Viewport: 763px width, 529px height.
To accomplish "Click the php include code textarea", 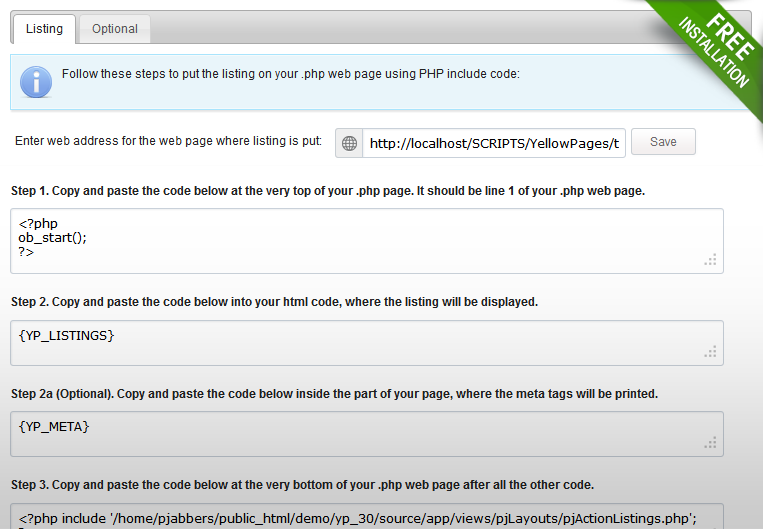I will pos(367,516).
